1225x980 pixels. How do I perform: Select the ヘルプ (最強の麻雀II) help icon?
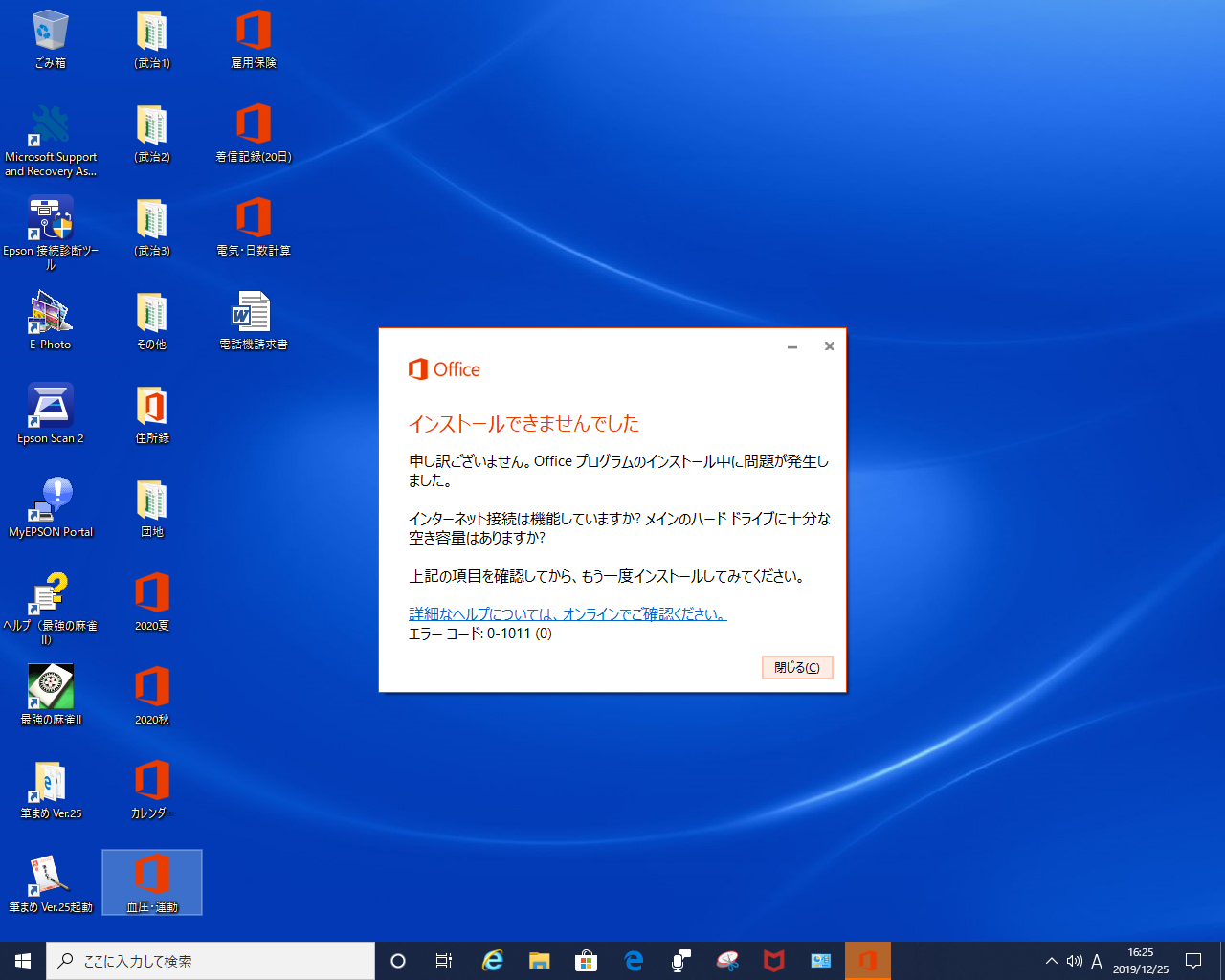click(x=51, y=609)
